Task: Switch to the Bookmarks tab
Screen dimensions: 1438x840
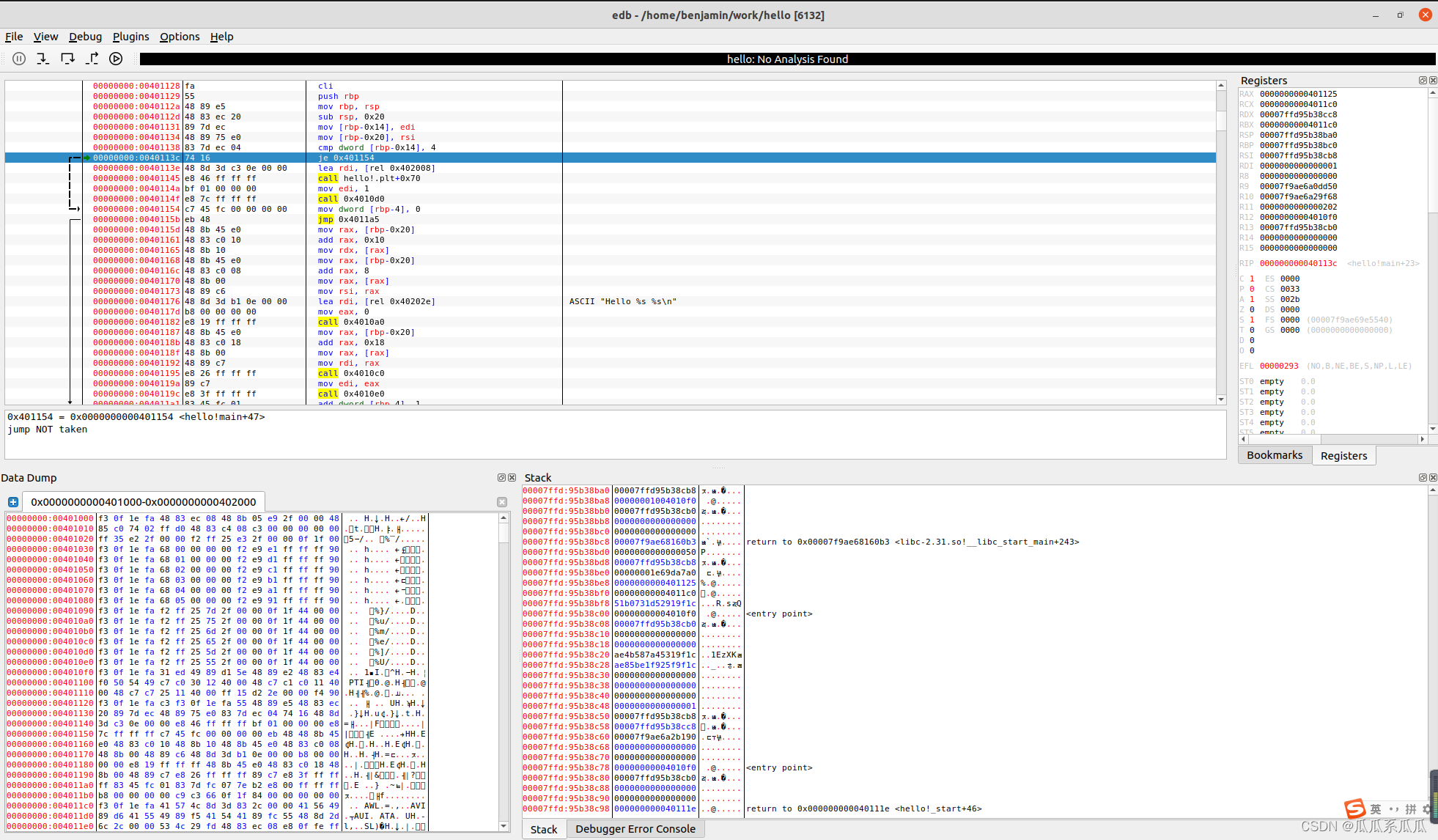Action: (1275, 455)
